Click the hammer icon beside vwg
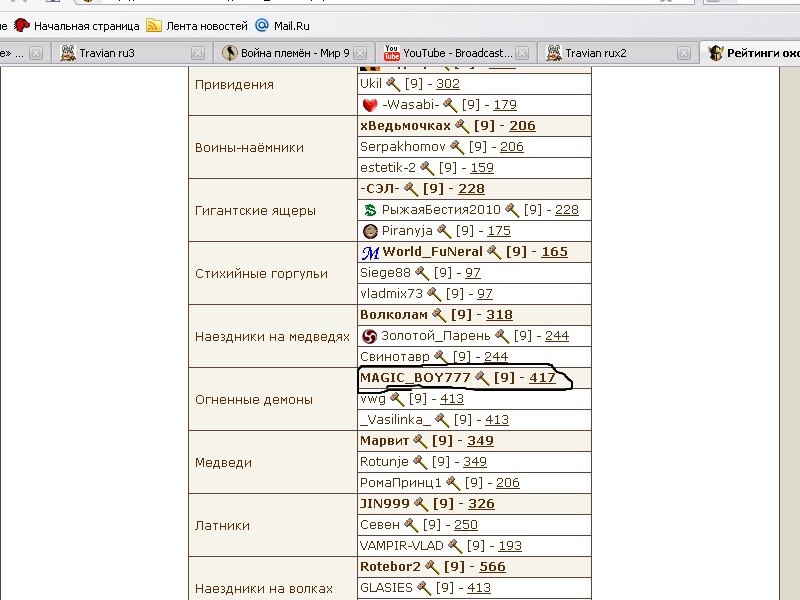Screen dimensions: 800x600 click(397, 399)
